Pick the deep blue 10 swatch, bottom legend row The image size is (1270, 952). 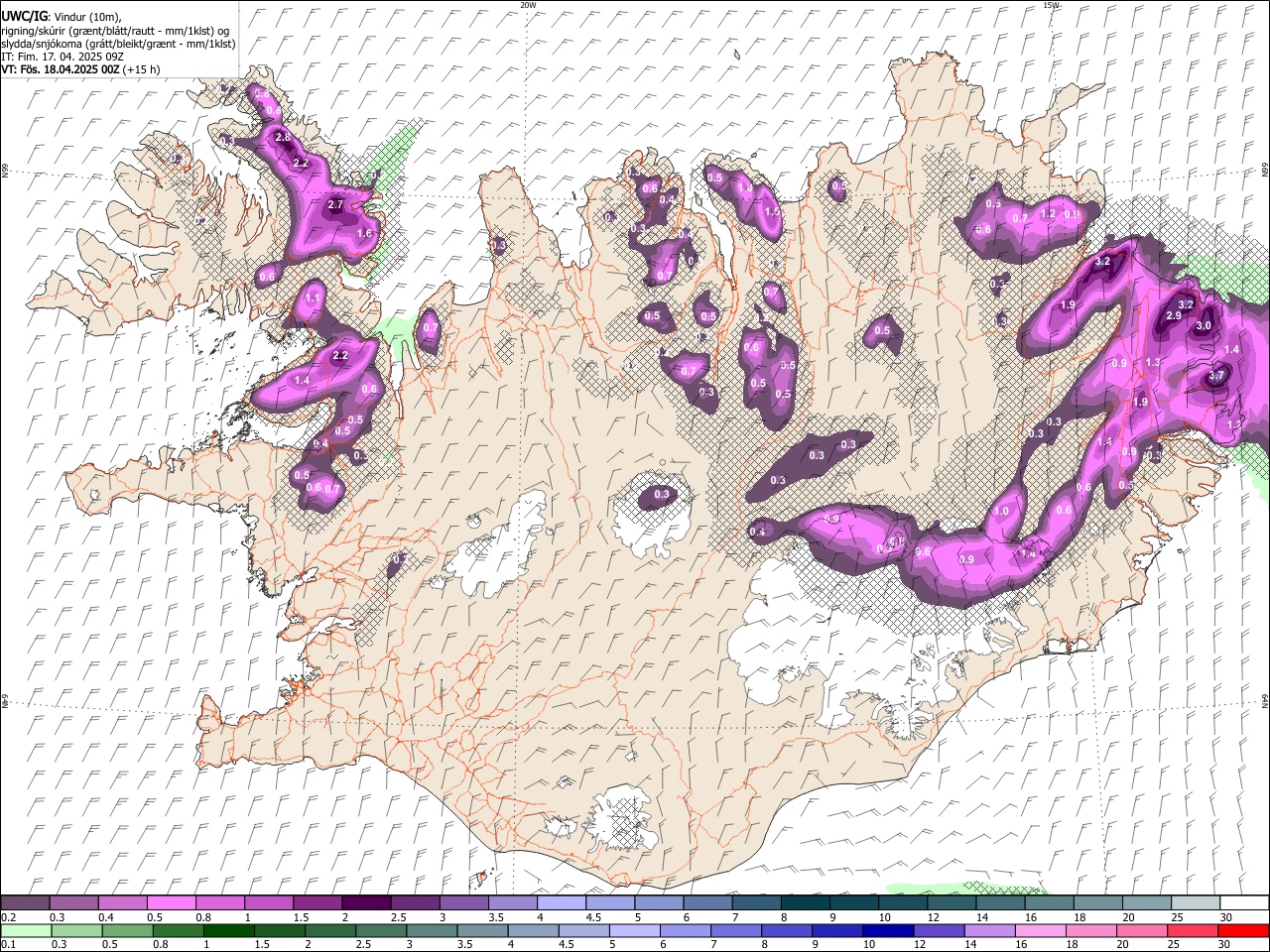(x=888, y=931)
